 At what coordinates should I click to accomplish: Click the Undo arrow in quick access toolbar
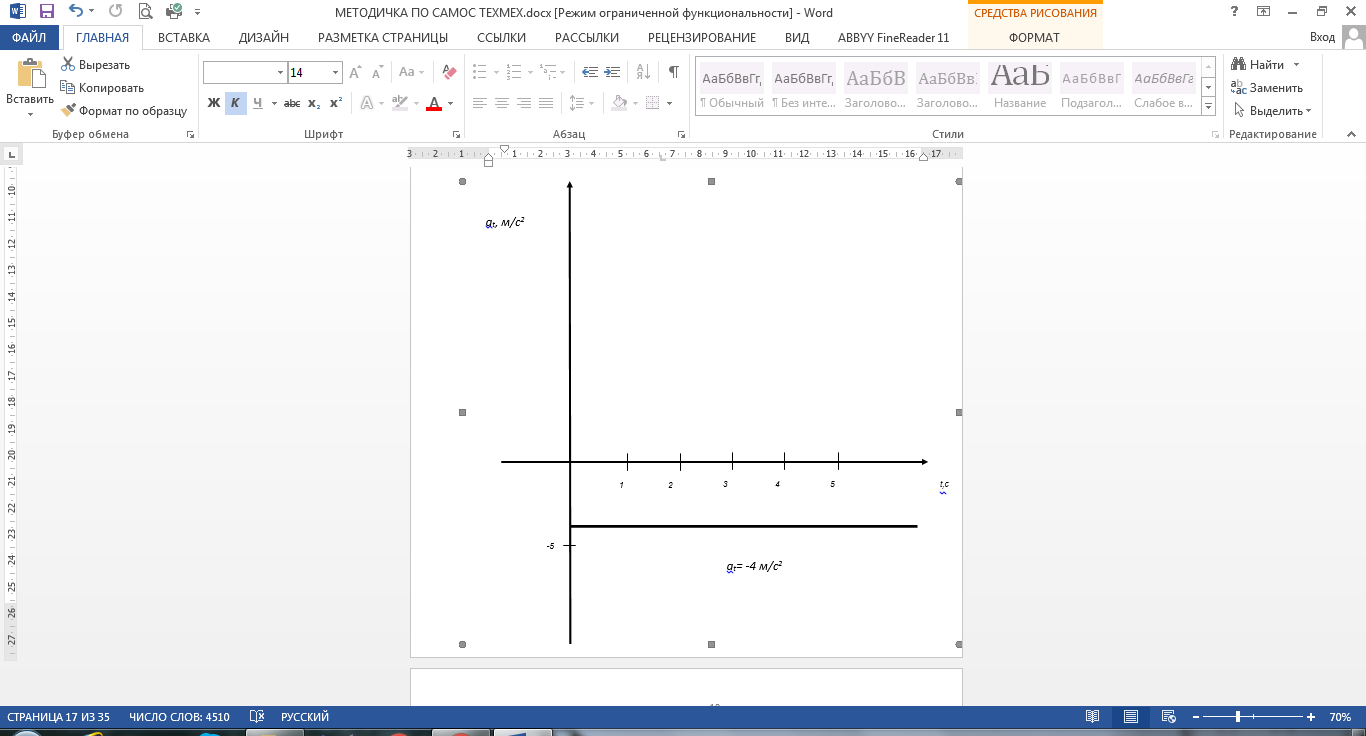(x=76, y=12)
